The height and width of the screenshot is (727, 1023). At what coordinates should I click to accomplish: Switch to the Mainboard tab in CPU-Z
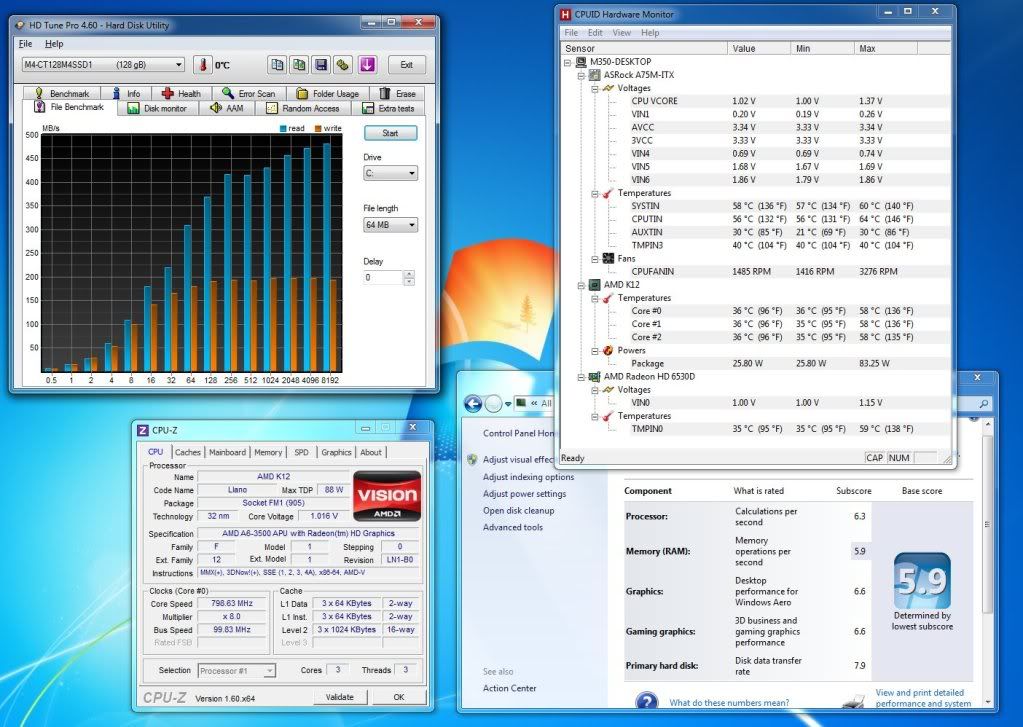[x=227, y=452]
